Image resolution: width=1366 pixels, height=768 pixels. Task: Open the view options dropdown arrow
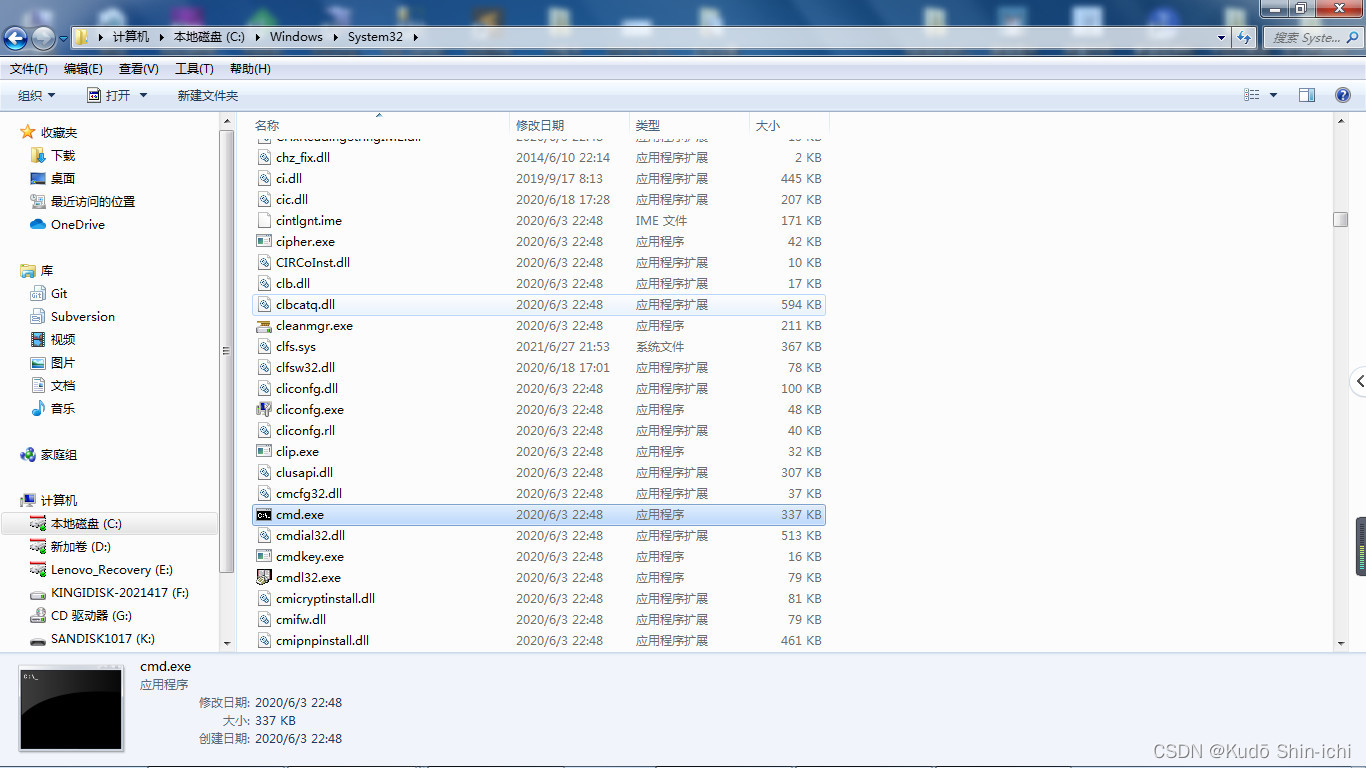1273,95
